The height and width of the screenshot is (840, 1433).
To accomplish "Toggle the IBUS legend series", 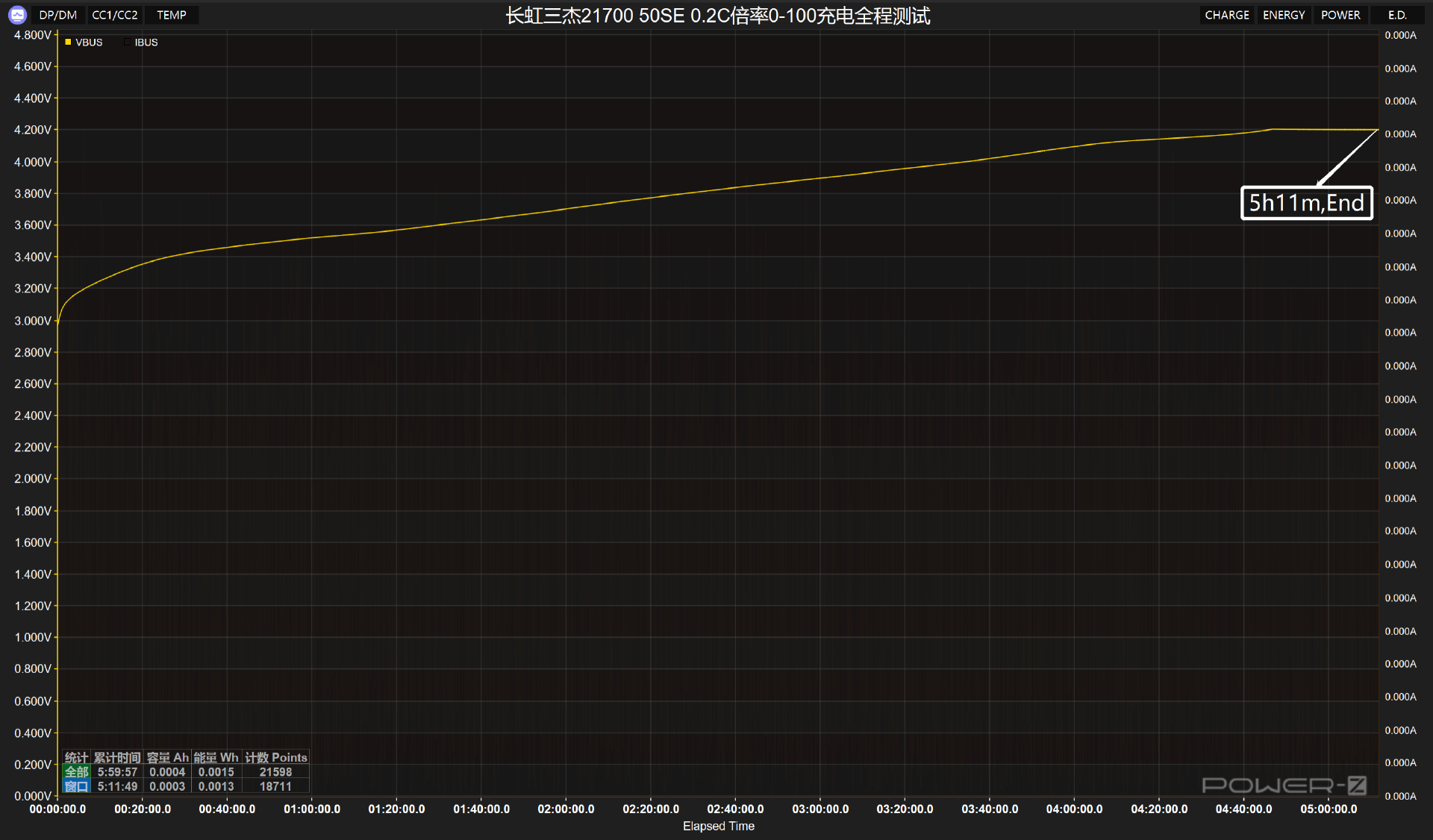I will pyautogui.click(x=141, y=43).
